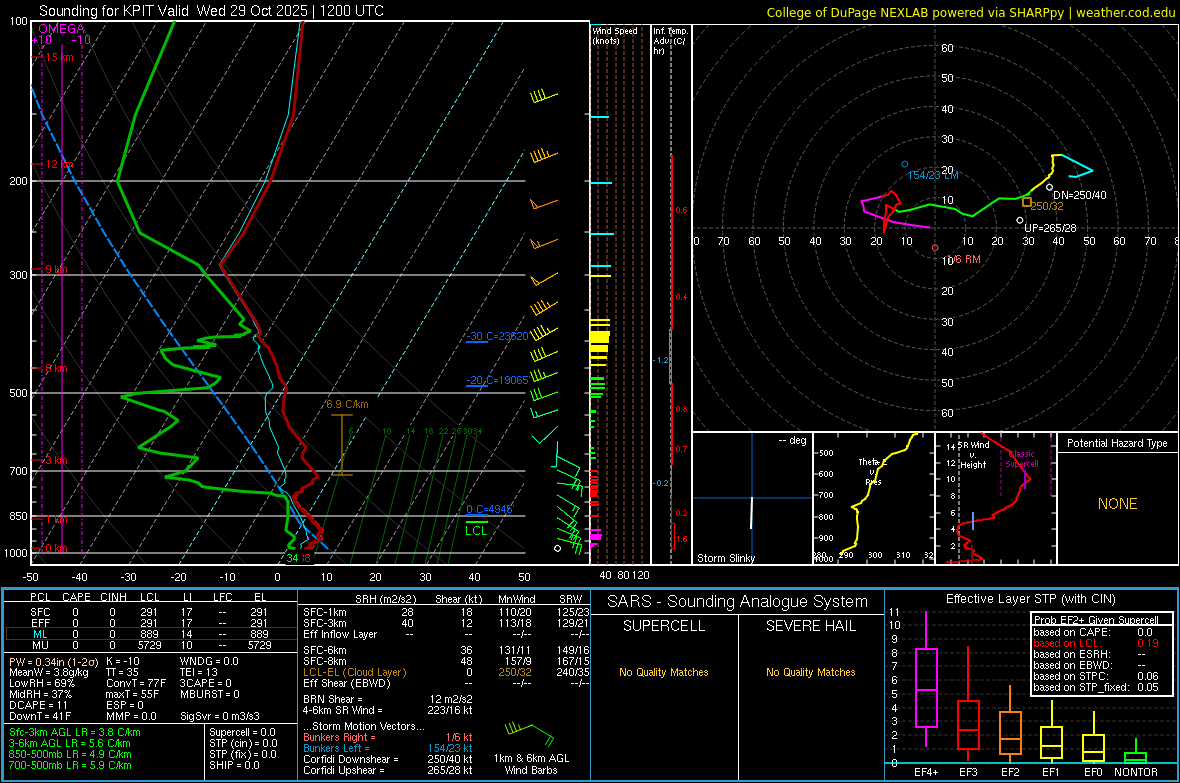Click the SFC-1km row in the SRH table
This screenshot has height=783, width=1180.
(446, 612)
